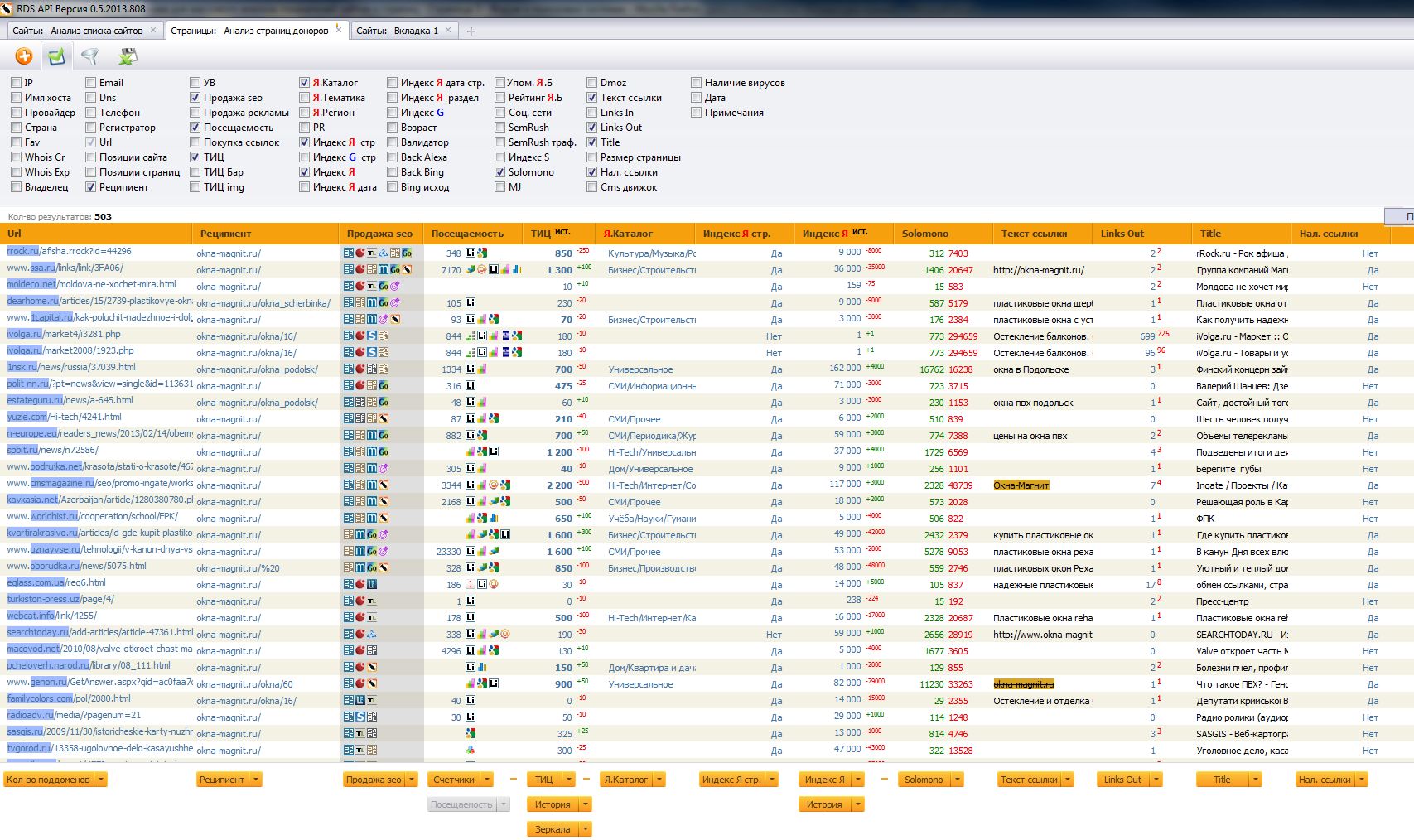Uncheck the 'Продажа seo' checkbox
This screenshot has width=1414, height=840.
click(x=195, y=98)
